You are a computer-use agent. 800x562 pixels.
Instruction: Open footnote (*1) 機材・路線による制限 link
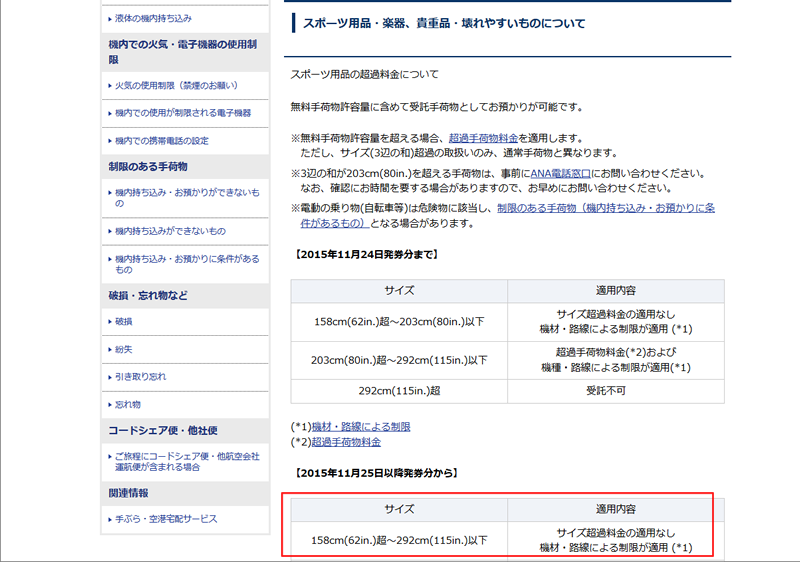[360, 427]
